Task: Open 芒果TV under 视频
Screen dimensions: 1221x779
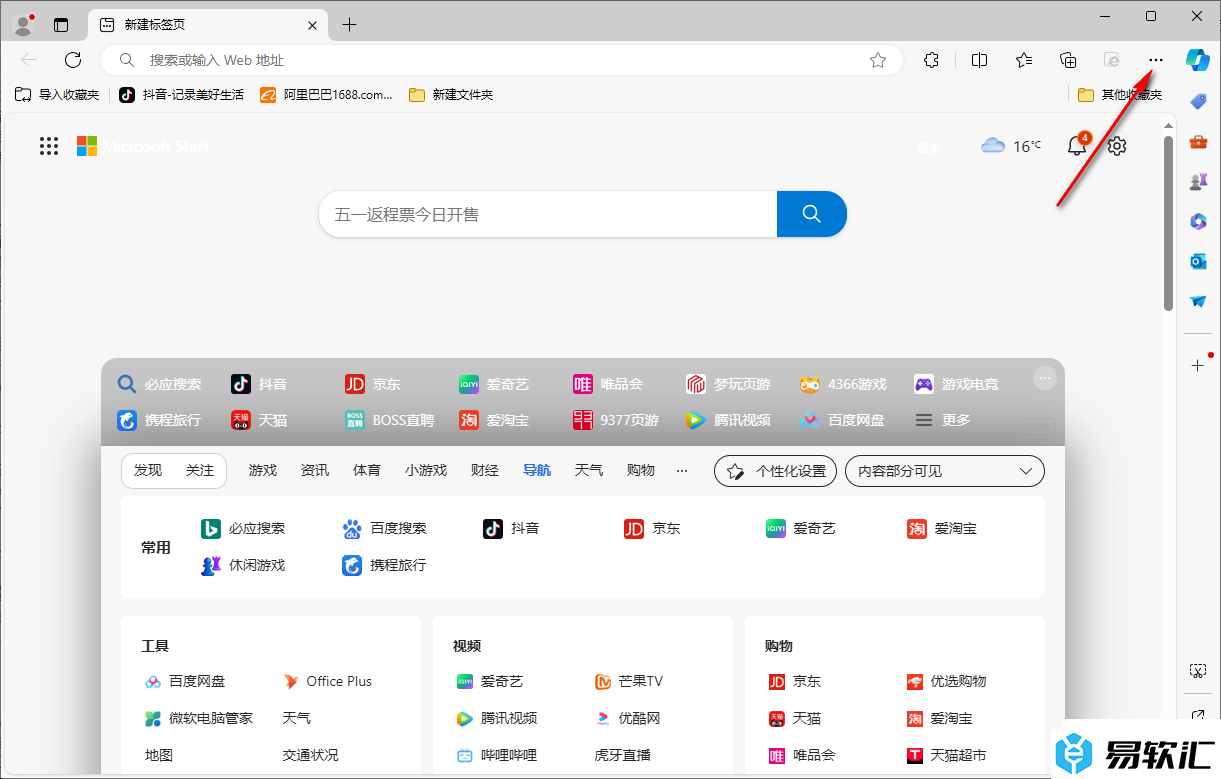Action: (629, 681)
